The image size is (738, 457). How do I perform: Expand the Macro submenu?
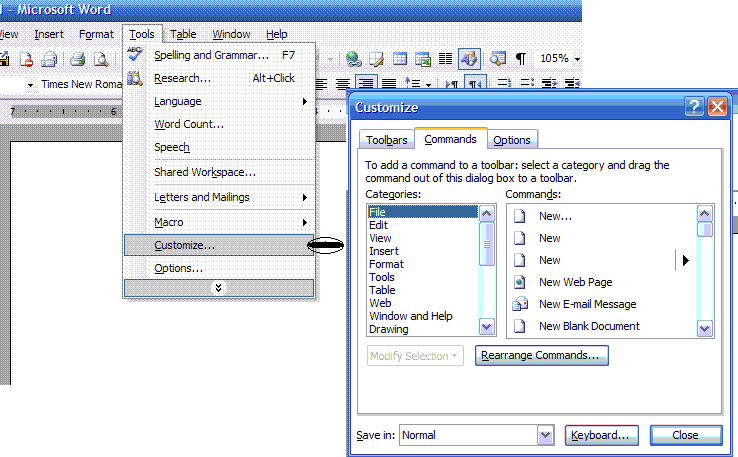click(x=219, y=222)
